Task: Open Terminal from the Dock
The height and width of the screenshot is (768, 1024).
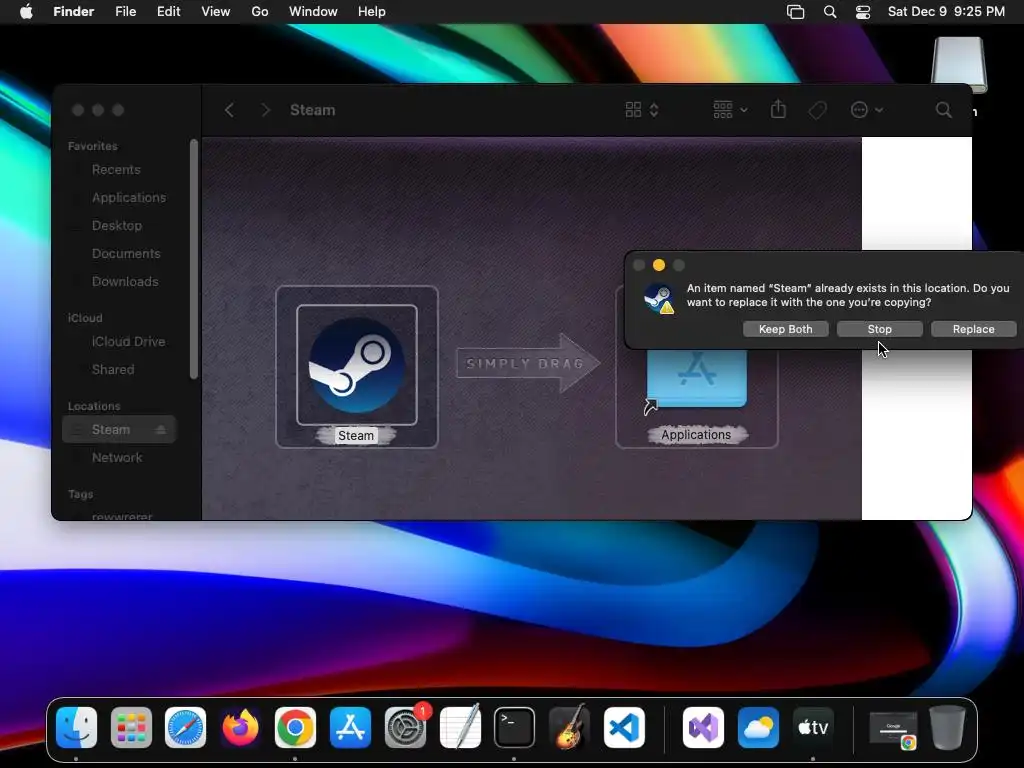Action: 514,728
